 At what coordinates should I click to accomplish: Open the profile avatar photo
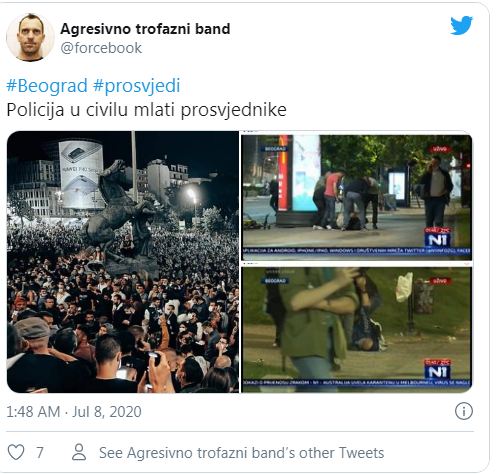point(30,37)
